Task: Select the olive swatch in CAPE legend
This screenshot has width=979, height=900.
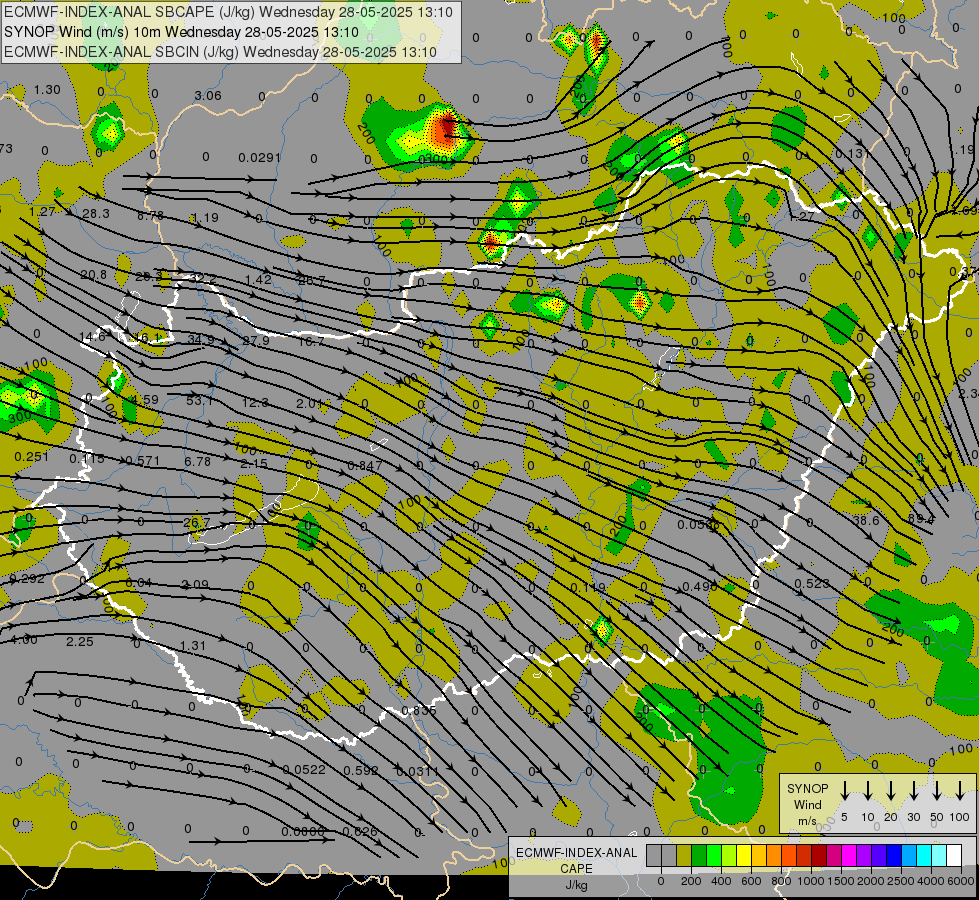Action: [684, 856]
